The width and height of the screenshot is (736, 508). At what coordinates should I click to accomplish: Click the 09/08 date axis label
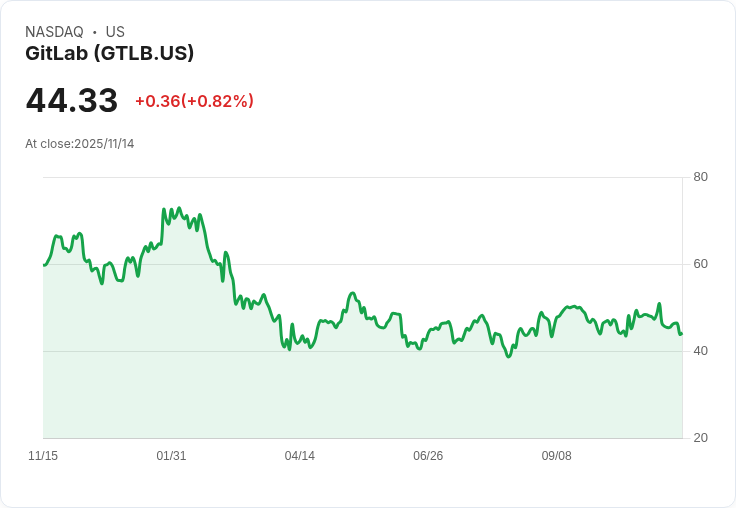pos(556,456)
